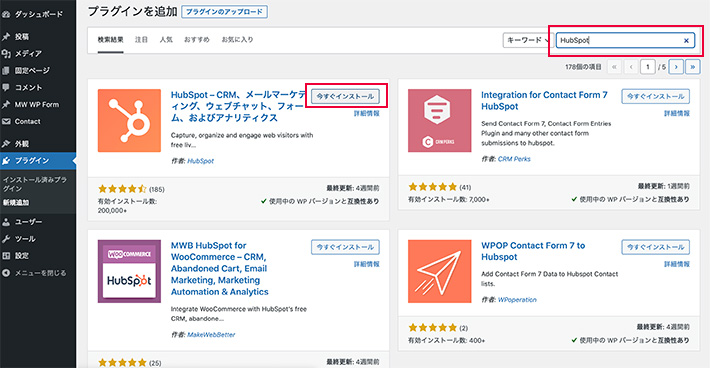Screen dimensions: 710x368
Task: Click the envelope icon beside Contact
Action: point(6,121)
